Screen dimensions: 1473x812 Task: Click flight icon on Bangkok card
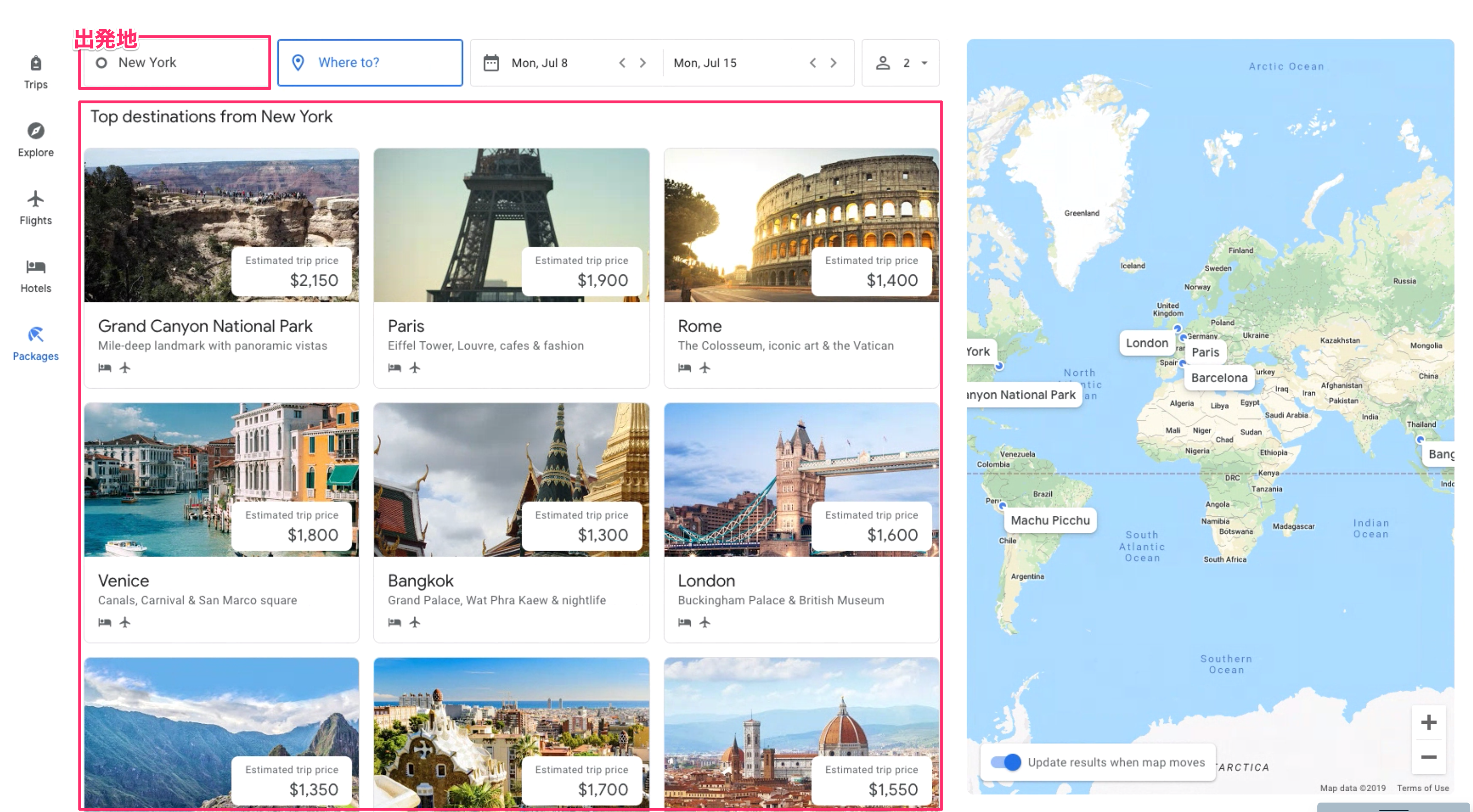tap(415, 623)
